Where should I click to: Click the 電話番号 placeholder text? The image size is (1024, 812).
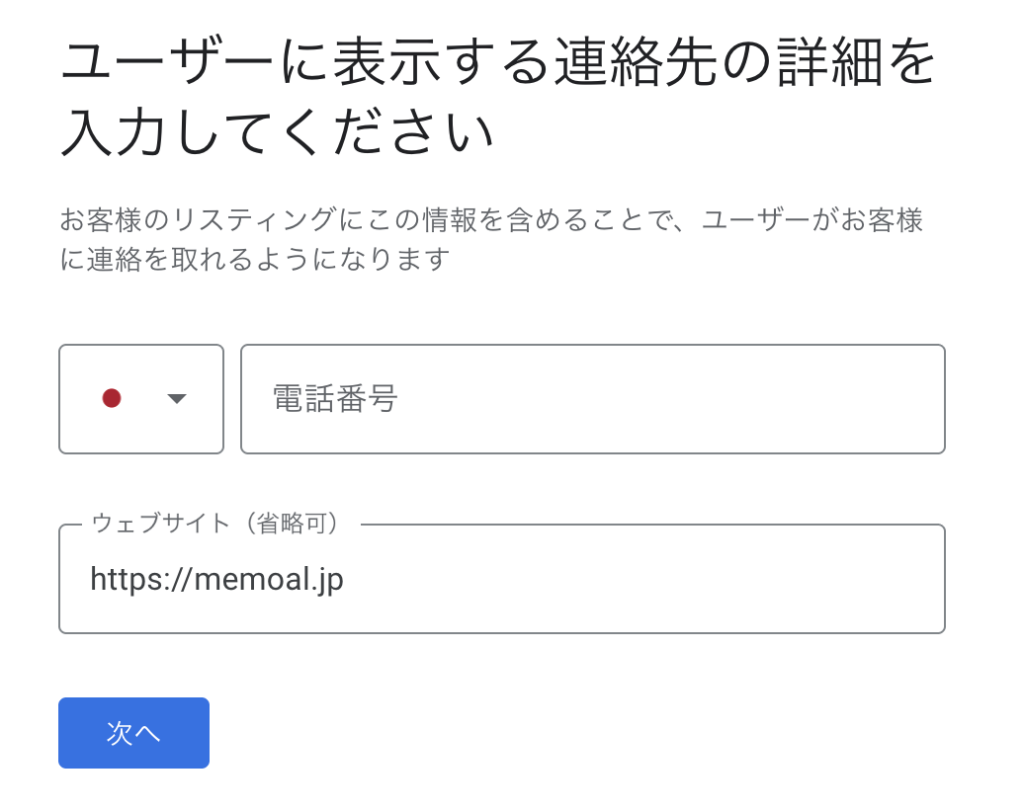[334, 398]
